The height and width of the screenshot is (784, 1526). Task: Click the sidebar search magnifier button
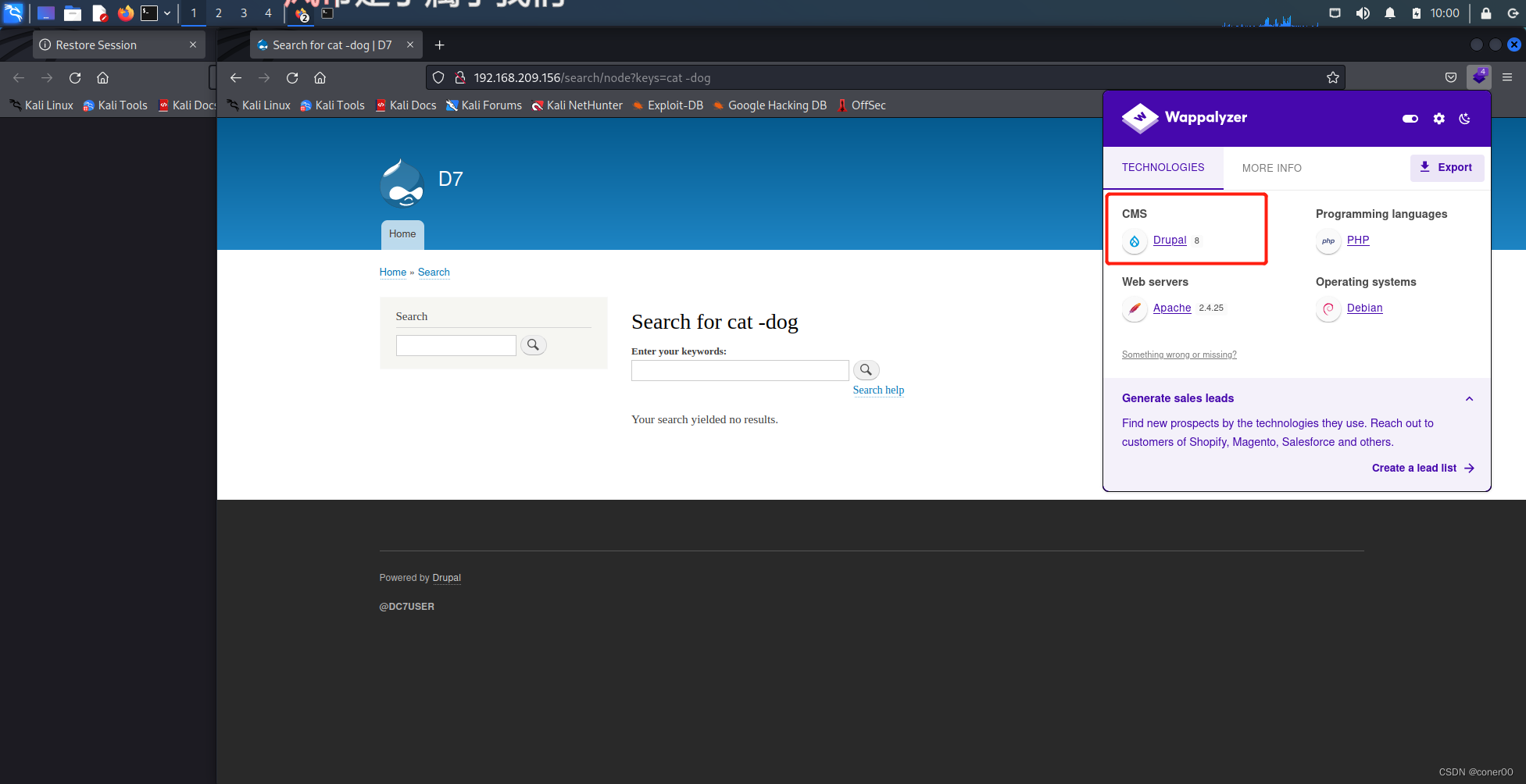533,345
